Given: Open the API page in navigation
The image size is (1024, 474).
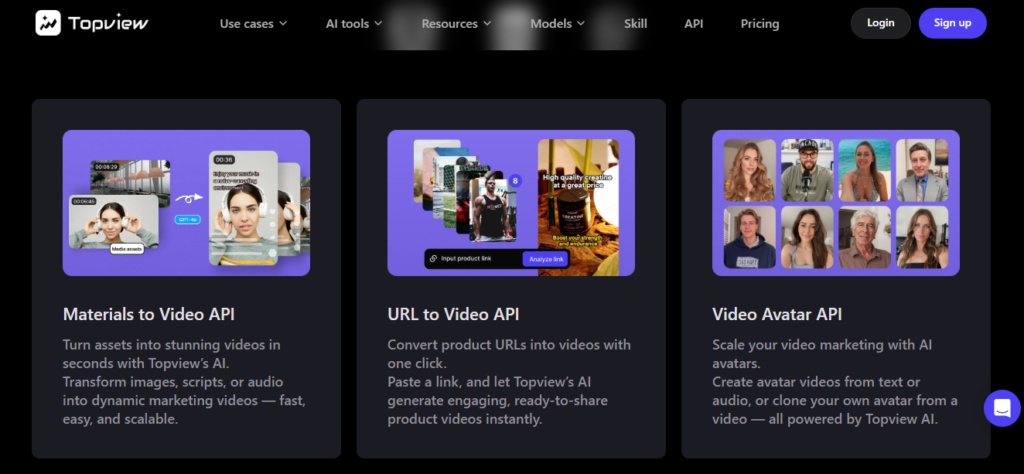Looking at the screenshot, I should (x=694, y=24).
